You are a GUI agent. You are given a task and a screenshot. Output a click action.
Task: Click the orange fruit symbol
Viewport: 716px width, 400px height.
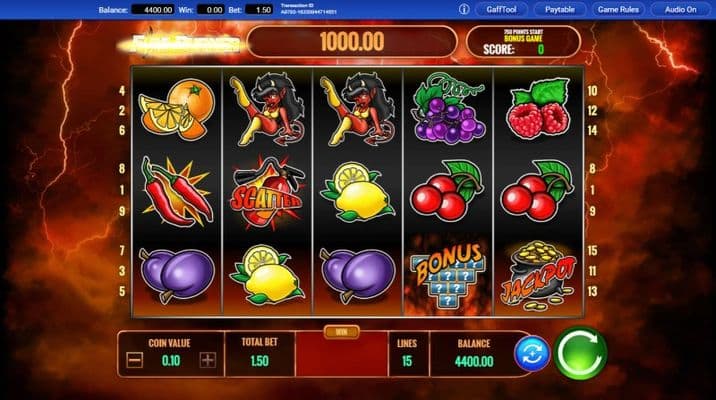(x=177, y=109)
